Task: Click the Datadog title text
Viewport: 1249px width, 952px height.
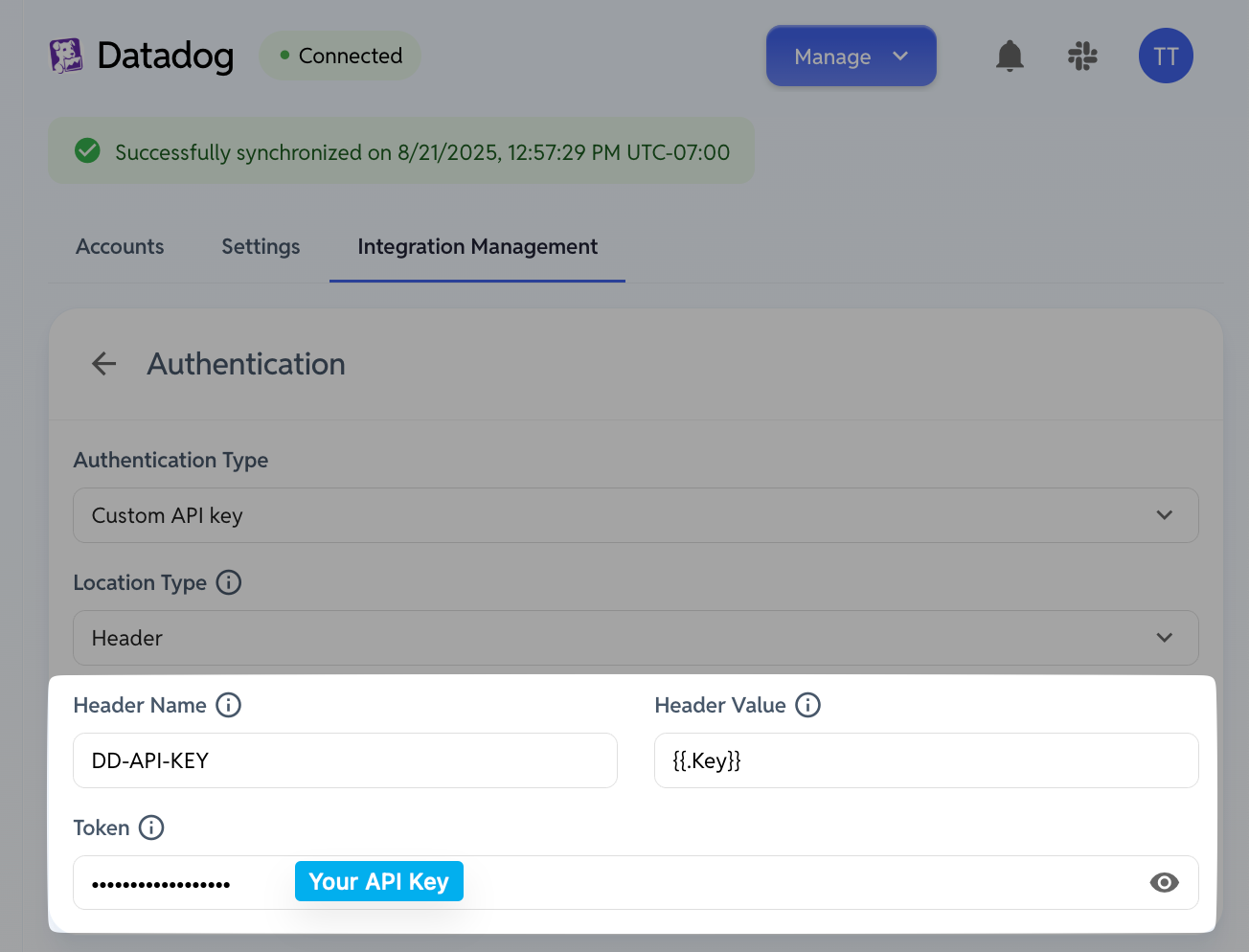Action: pos(166,56)
